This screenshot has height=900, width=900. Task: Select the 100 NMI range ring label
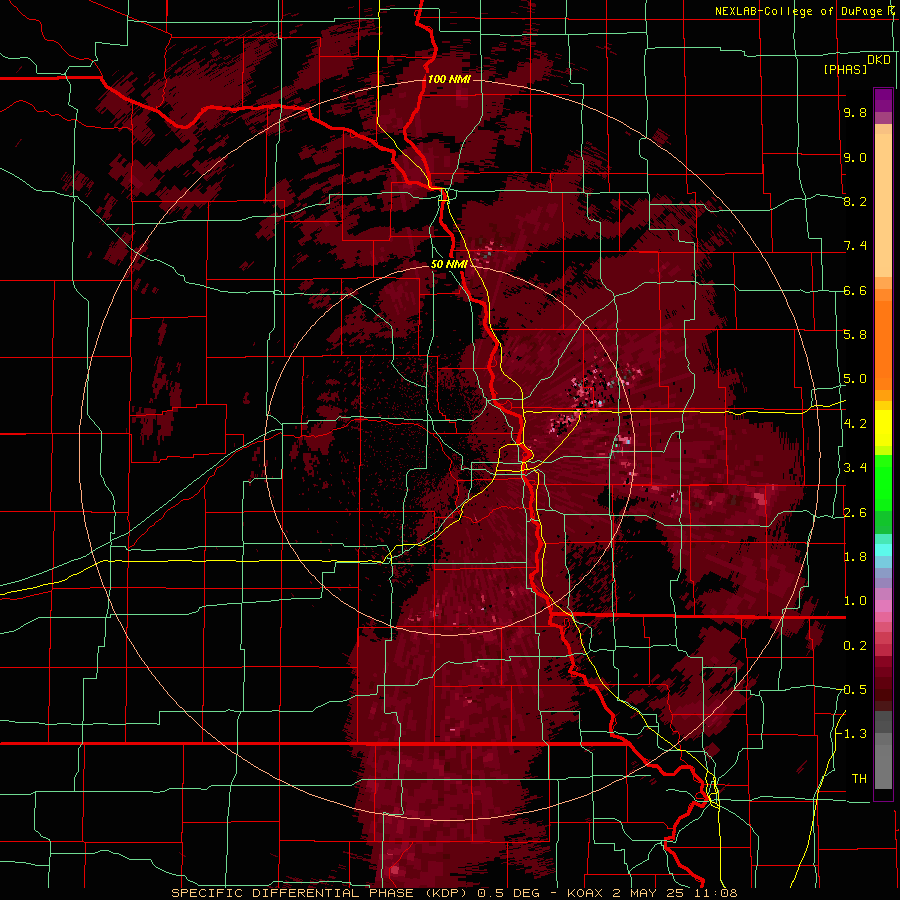pyautogui.click(x=449, y=79)
